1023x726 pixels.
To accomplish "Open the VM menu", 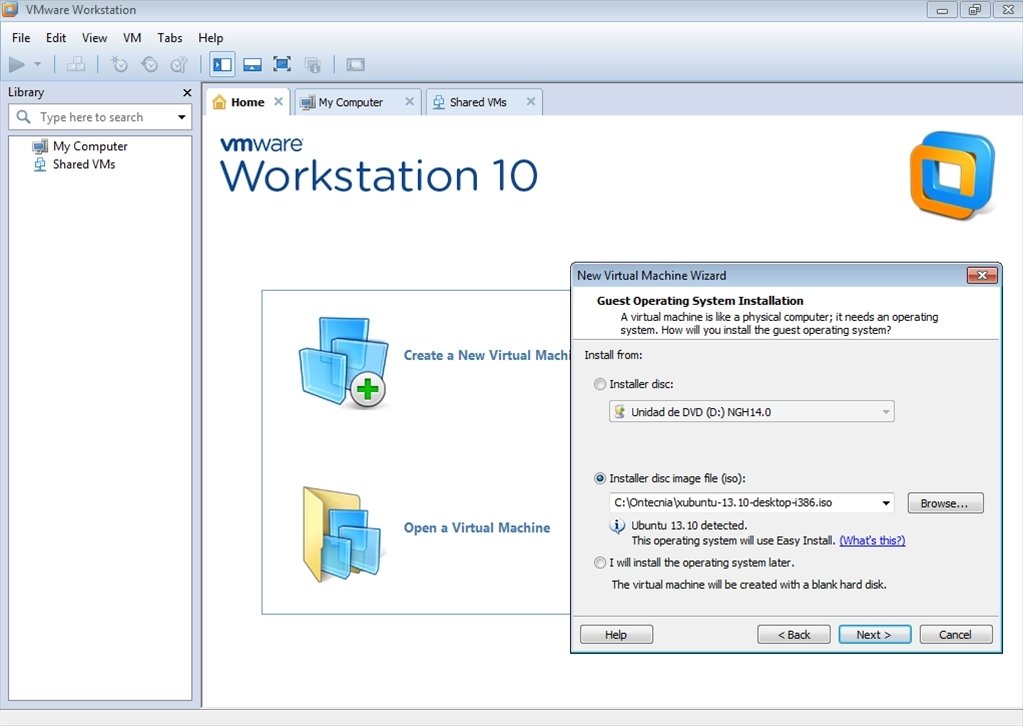I will point(132,38).
